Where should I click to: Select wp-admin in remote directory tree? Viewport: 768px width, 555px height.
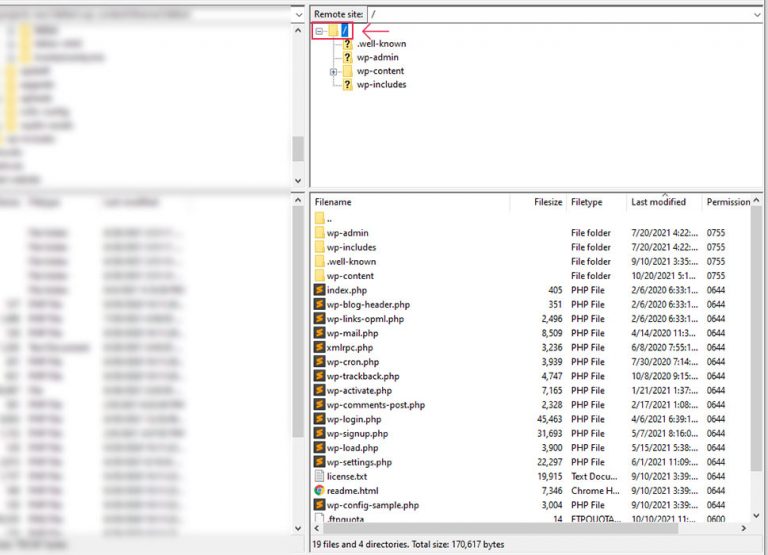pyautogui.click(x=377, y=58)
